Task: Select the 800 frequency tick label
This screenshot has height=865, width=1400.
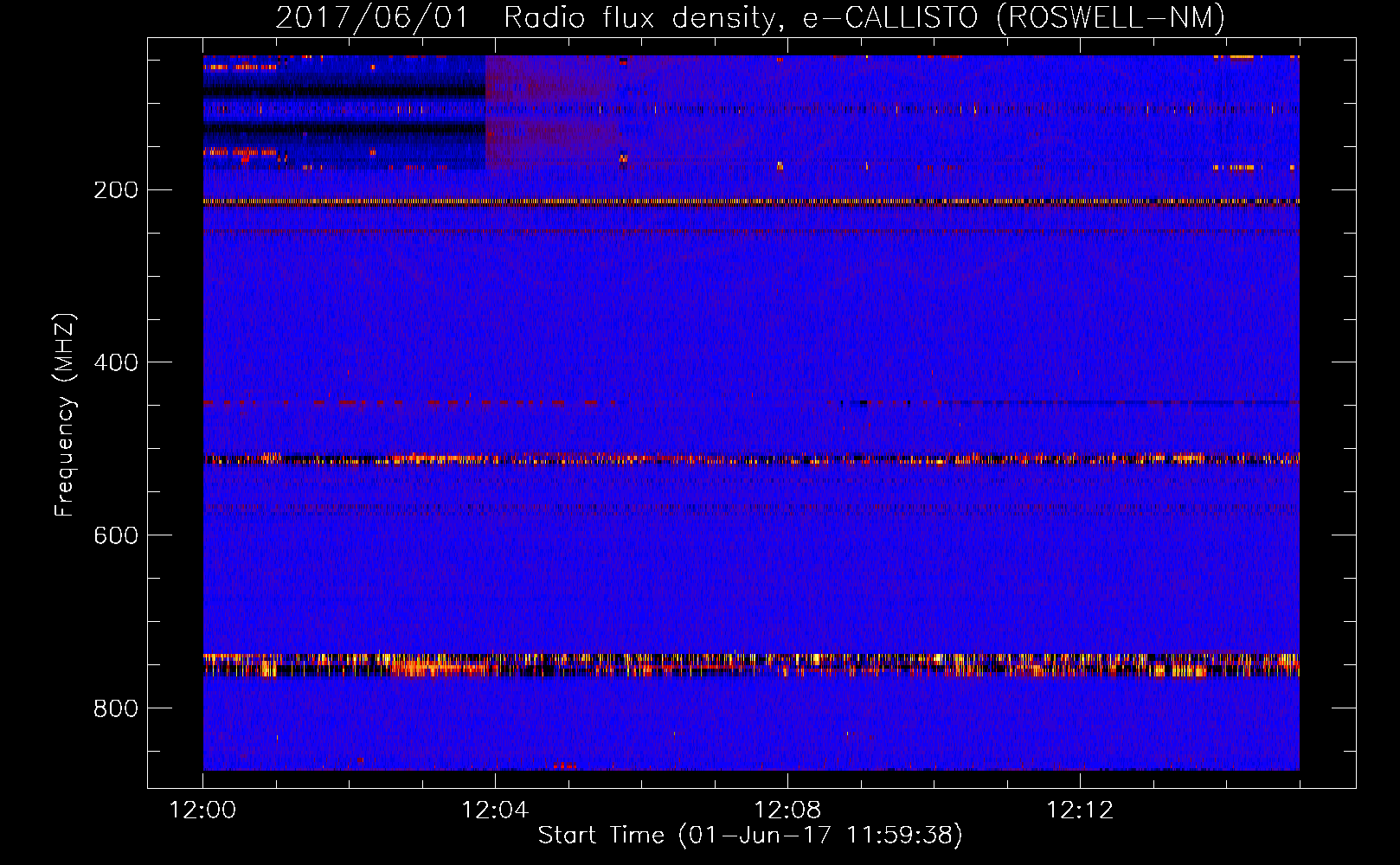Action: click(116, 708)
